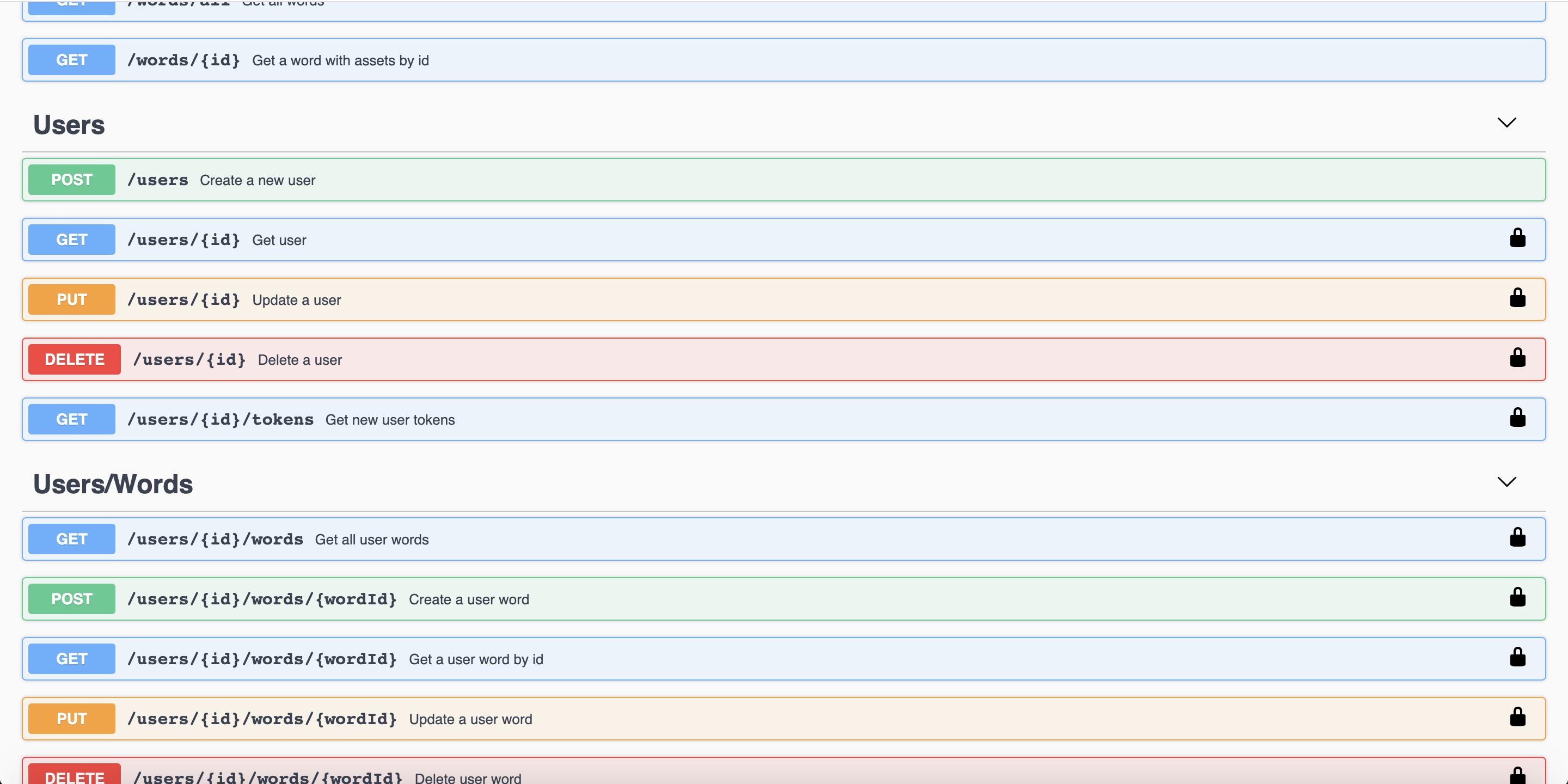The height and width of the screenshot is (784, 1568).
Task: Click lock icon on Create a user word row
Action: click(1517, 598)
